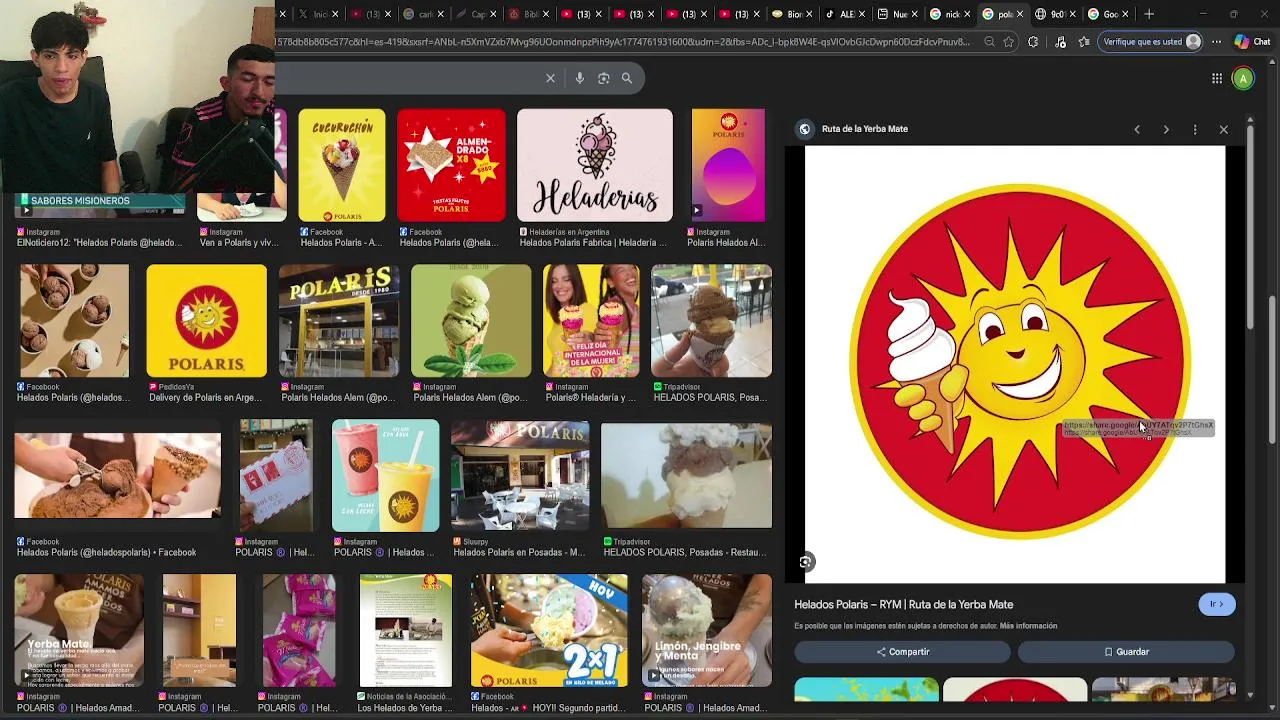This screenshot has height=720, width=1280.
Task: Open the 2x1 Hoy promo thumbnail
Action: coord(549,630)
